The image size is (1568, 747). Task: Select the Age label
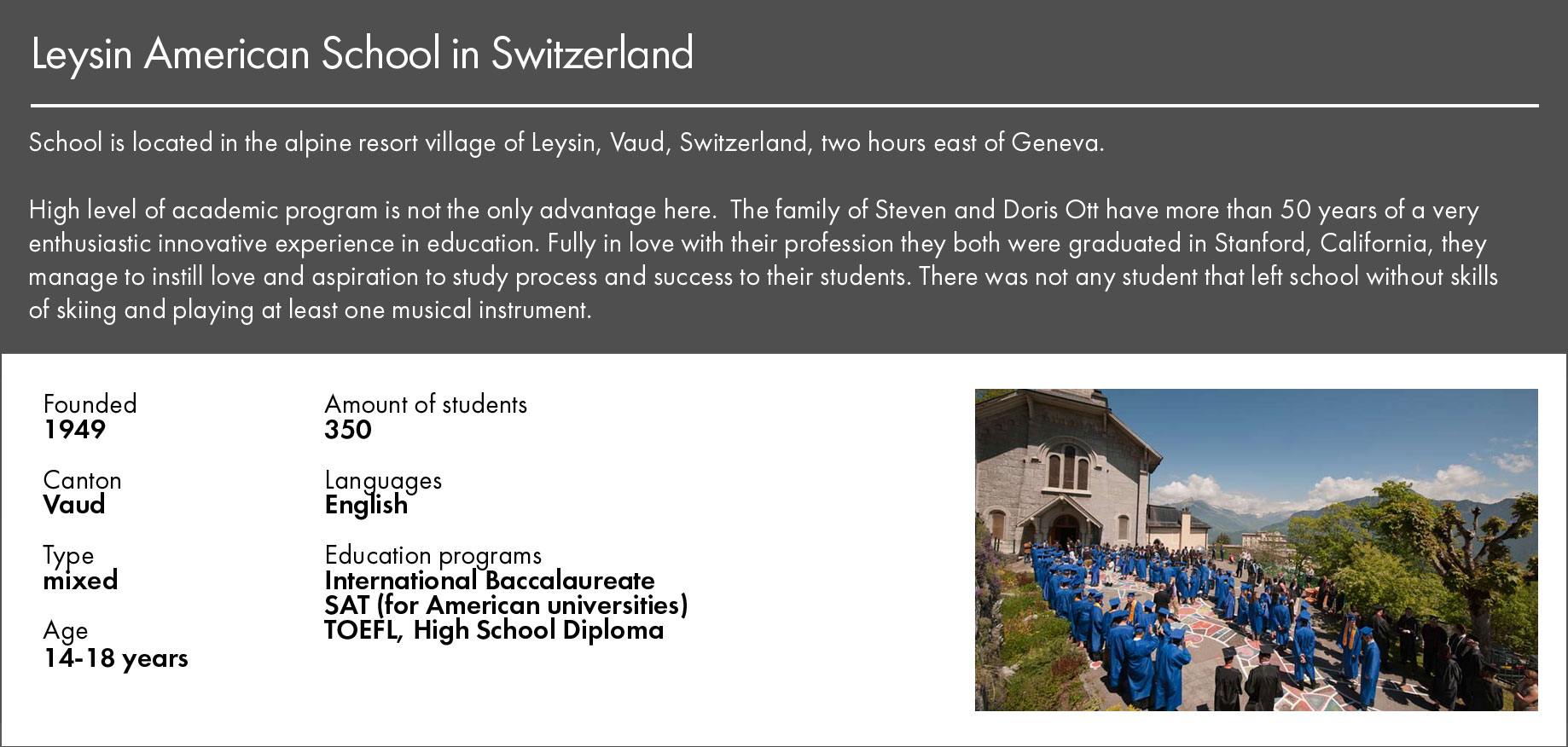coord(66,632)
